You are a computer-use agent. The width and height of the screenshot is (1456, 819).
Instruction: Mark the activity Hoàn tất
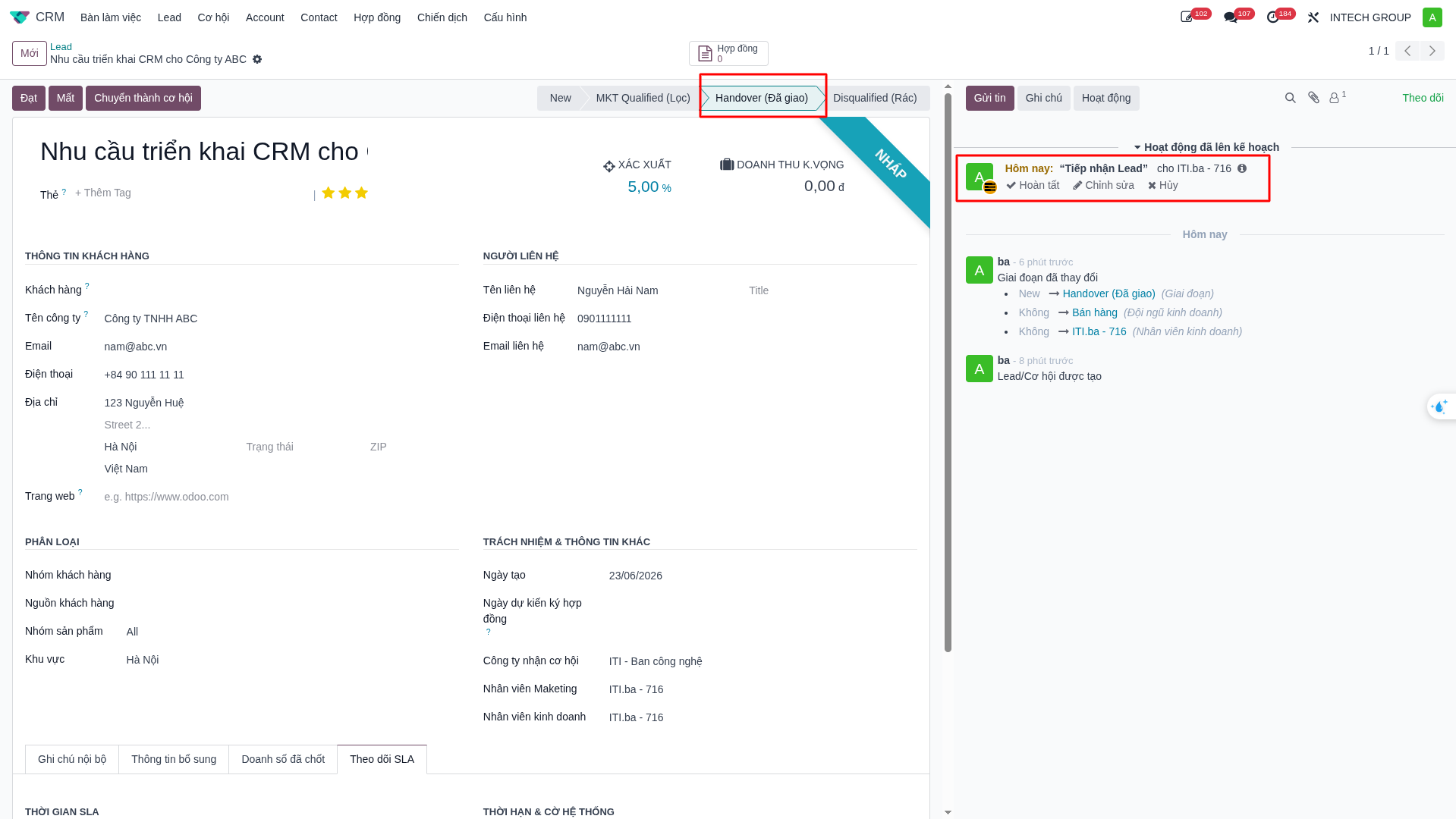[1033, 185]
